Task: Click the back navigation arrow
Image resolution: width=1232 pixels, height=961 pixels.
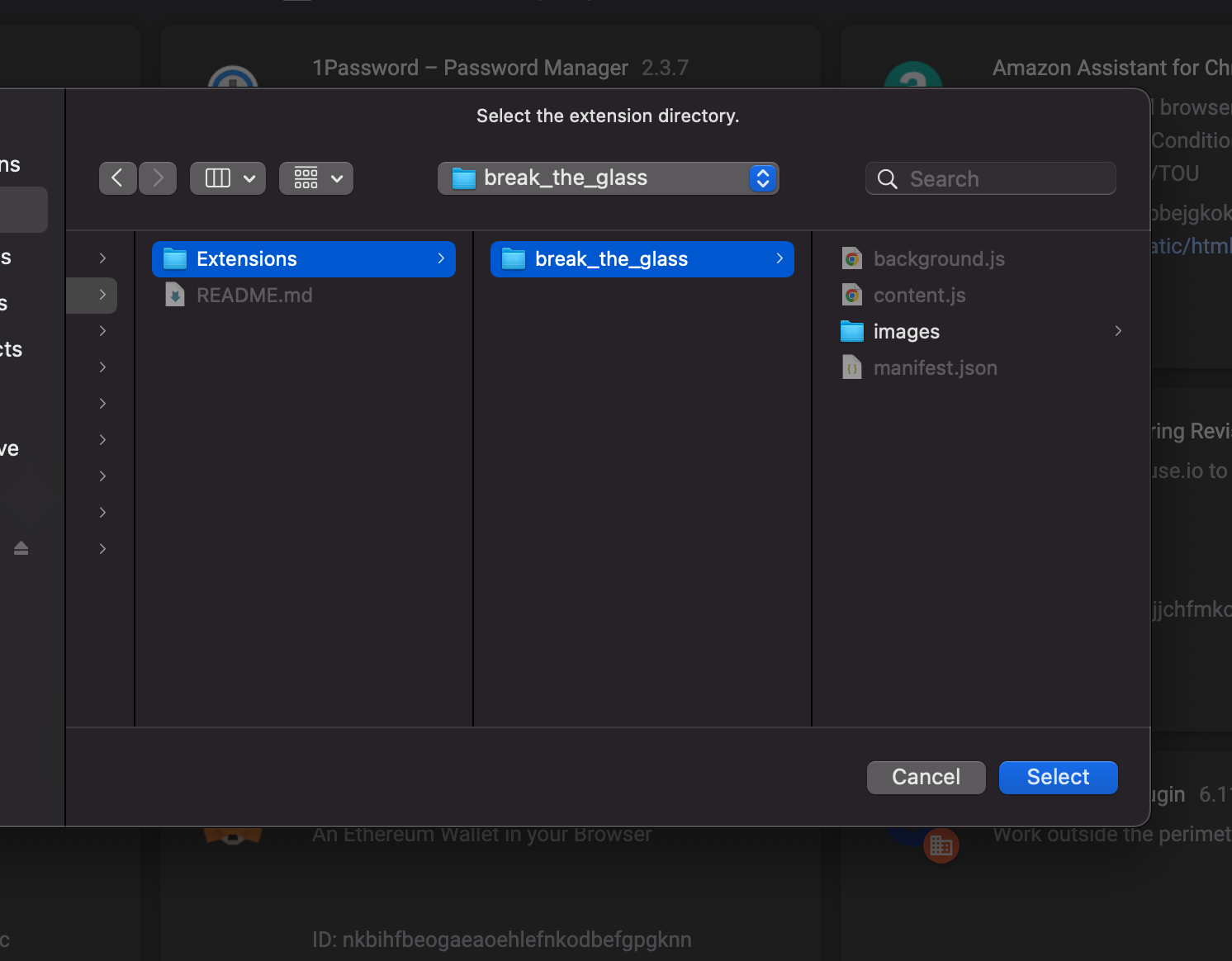Action: click(x=117, y=178)
